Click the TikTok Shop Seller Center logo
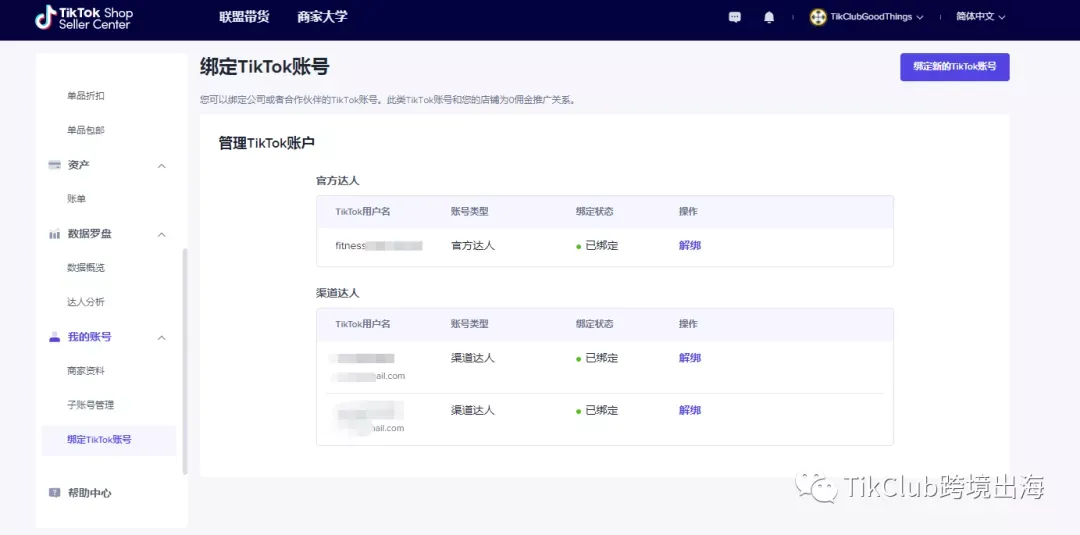This screenshot has height=535, width=1080. (x=83, y=18)
